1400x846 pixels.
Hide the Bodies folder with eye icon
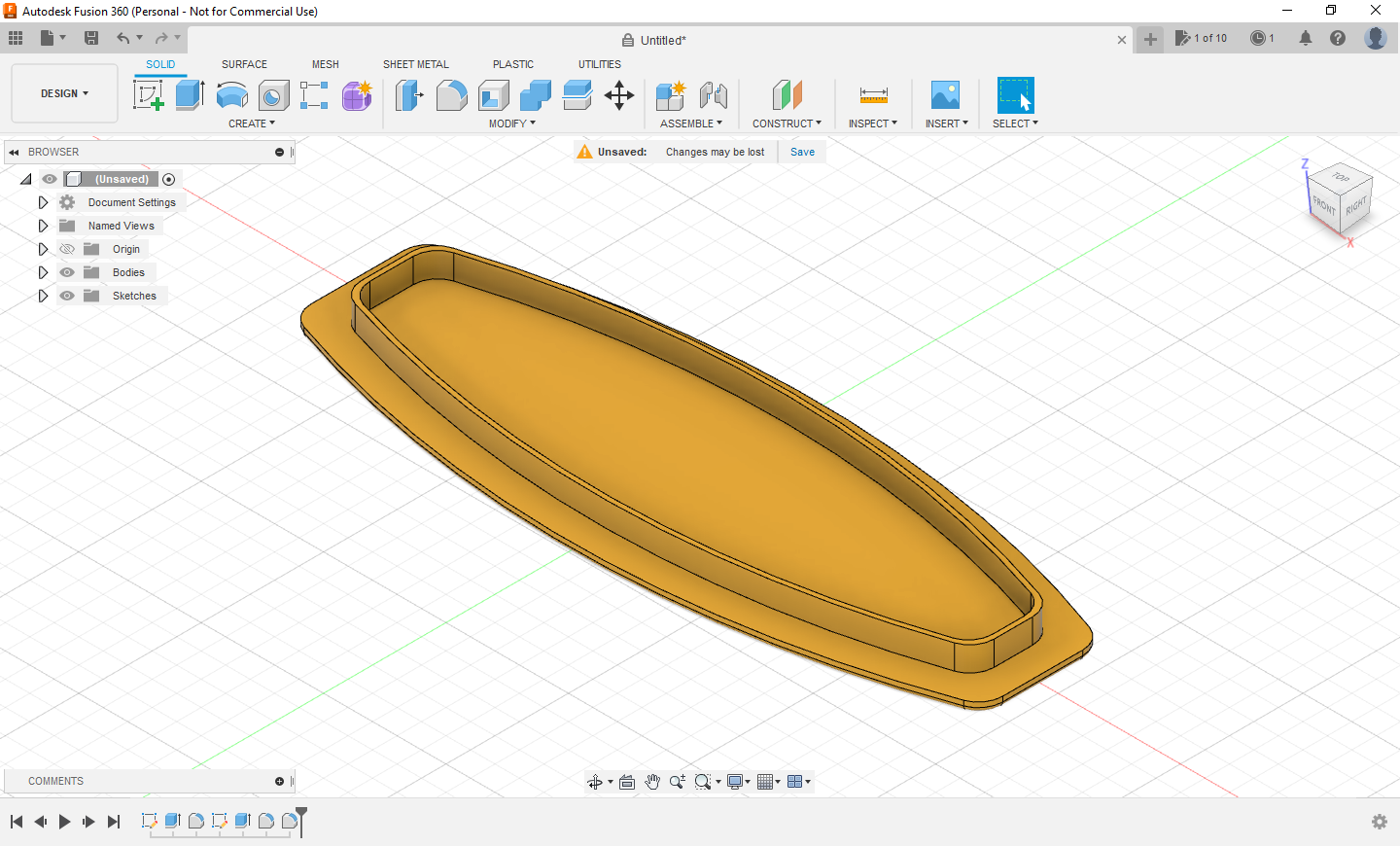coord(67,272)
